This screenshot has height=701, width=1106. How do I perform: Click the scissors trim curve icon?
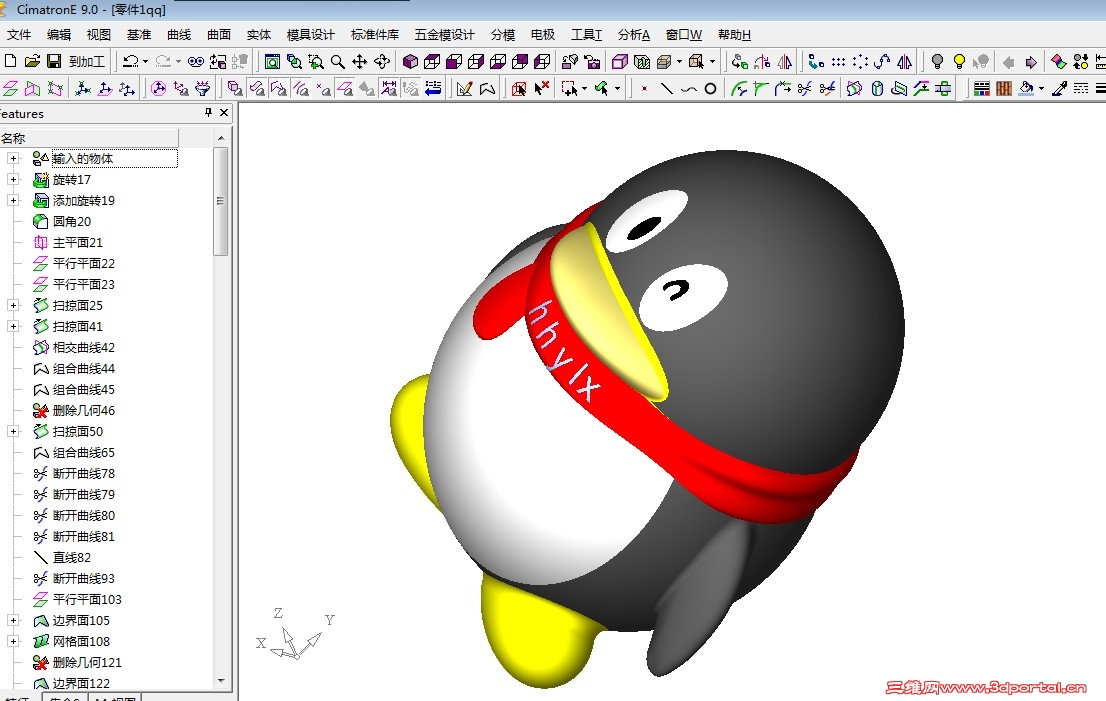click(x=805, y=88)
